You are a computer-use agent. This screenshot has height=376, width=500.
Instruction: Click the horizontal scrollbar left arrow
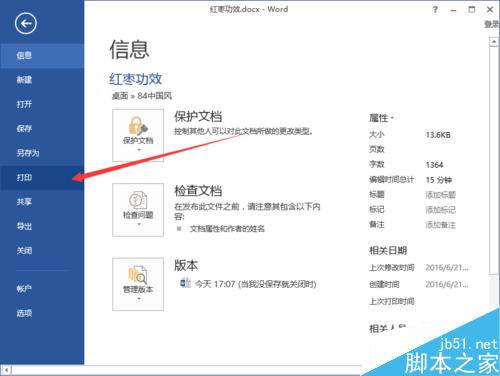pos(6,370)
